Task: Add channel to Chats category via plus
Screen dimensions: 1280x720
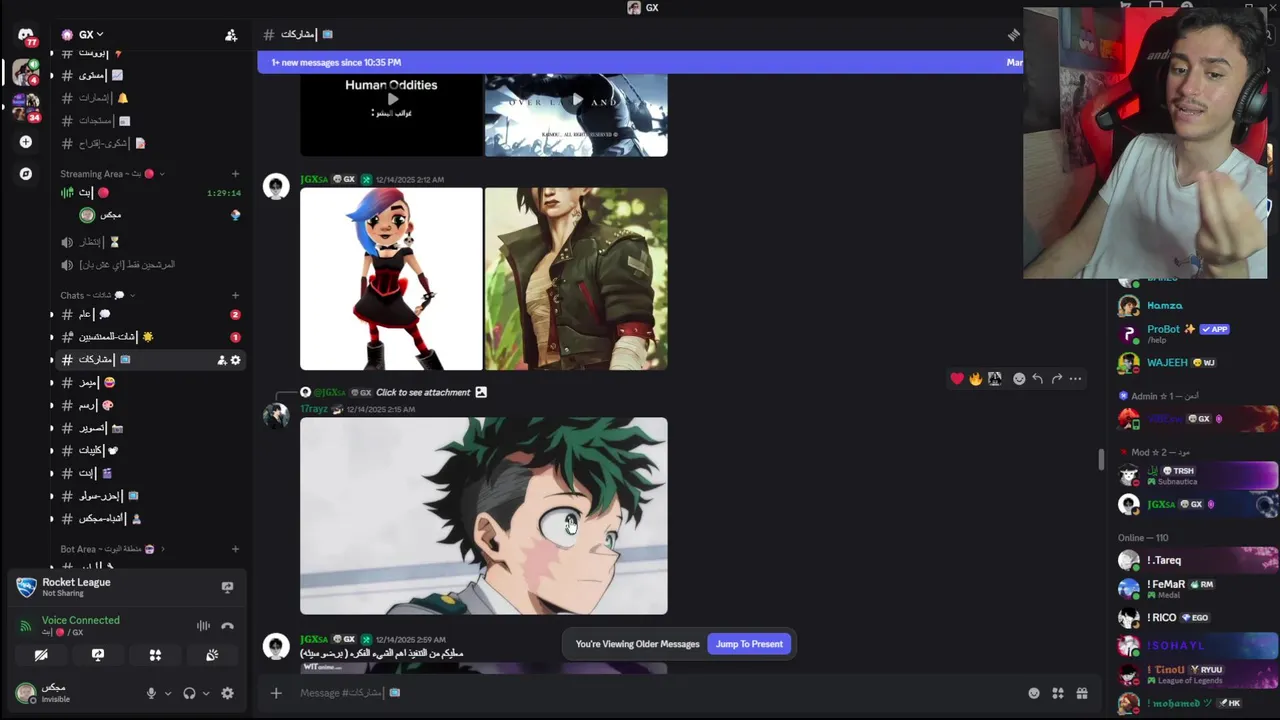Action: click(x=235, y=295)
